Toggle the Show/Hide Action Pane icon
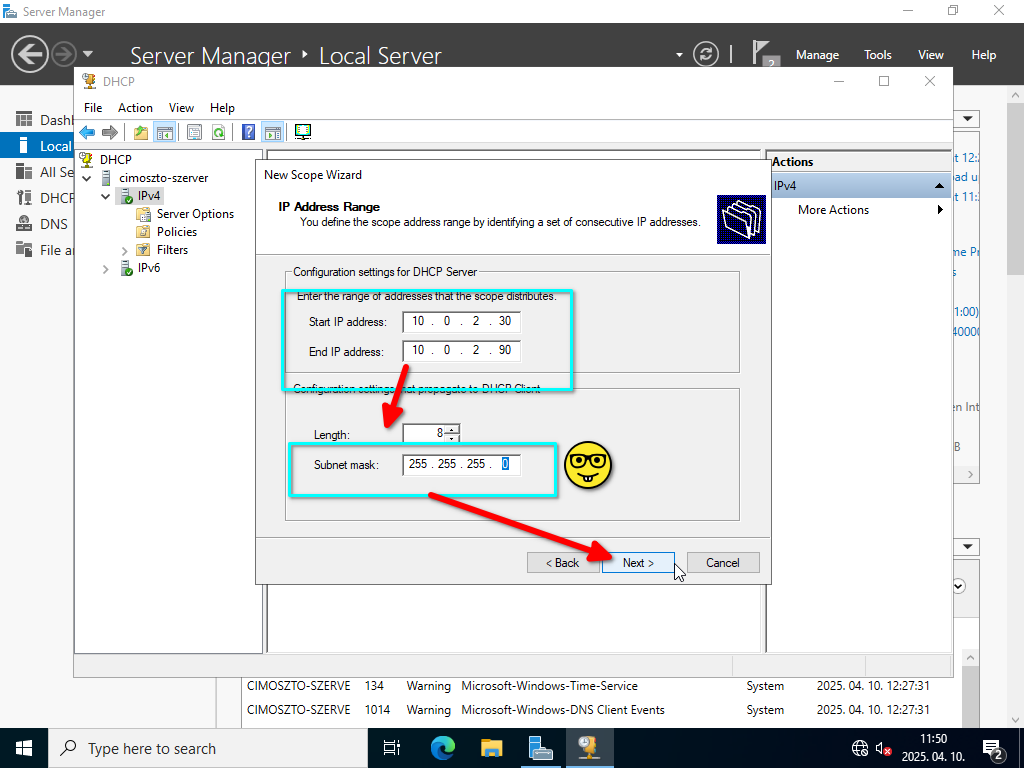 click(x=272, y=132)
